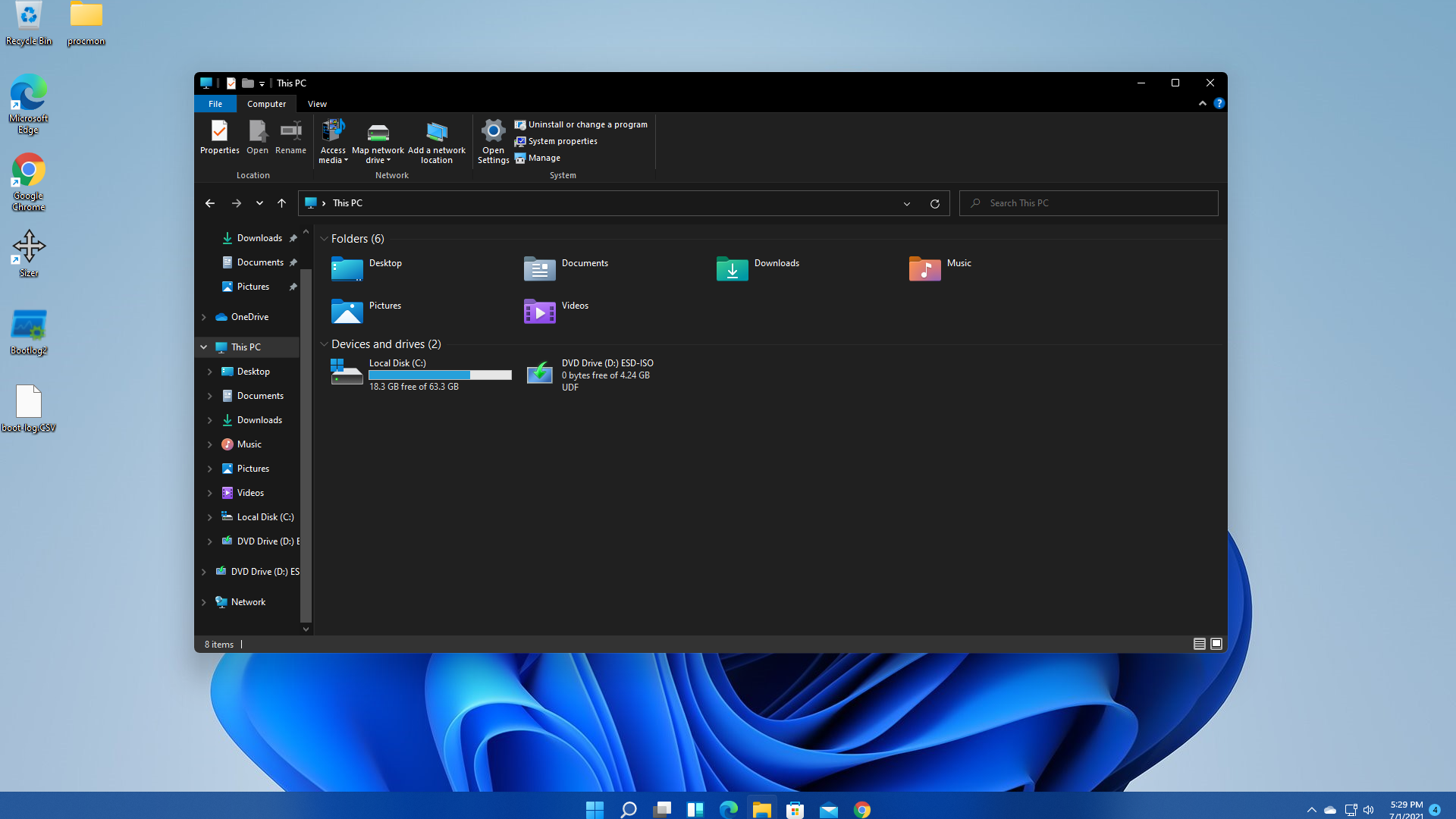Collapse Devices and drives (2) group
The image size is (1456, 819).
pyautogui.click(x=324, y=344)
